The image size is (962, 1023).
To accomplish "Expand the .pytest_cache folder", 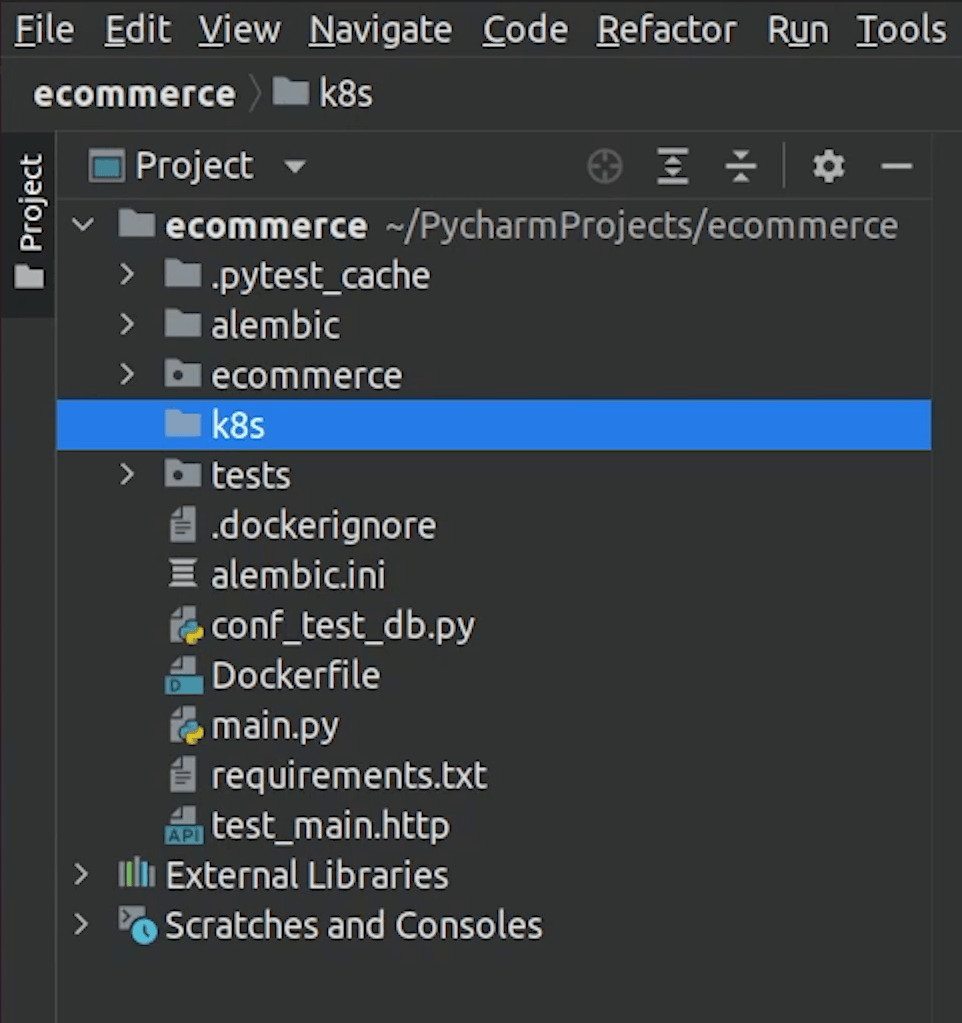I will (127, 275).
